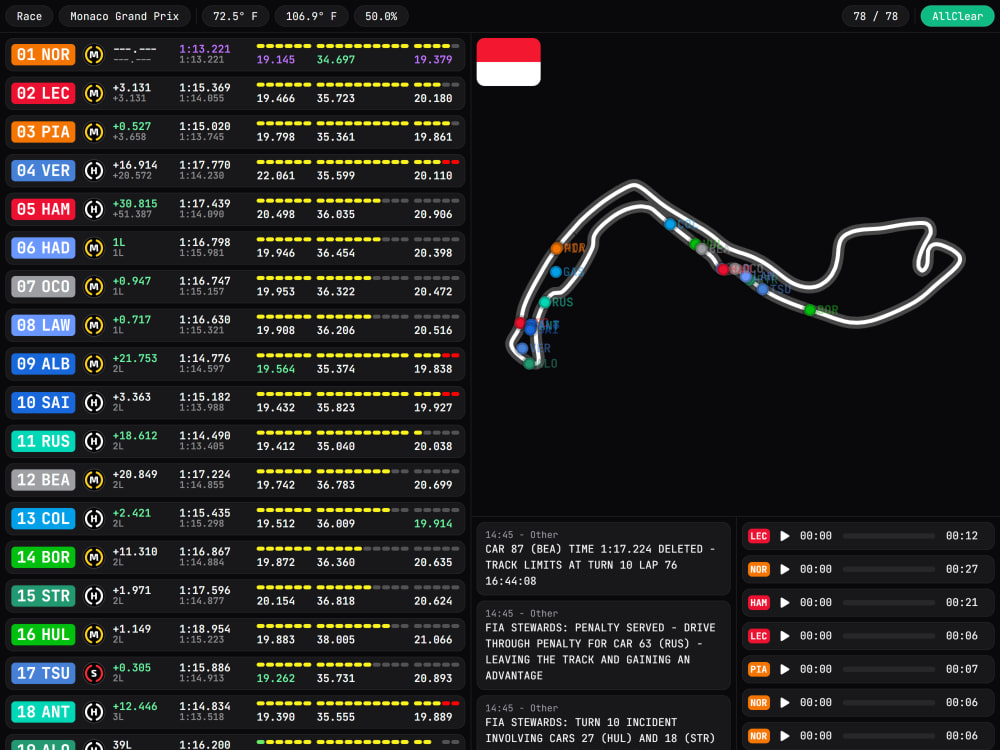Click RUS's hard tyre icon
The width and height of the screenshot is (1000, 750).
[x=94, y=441]
